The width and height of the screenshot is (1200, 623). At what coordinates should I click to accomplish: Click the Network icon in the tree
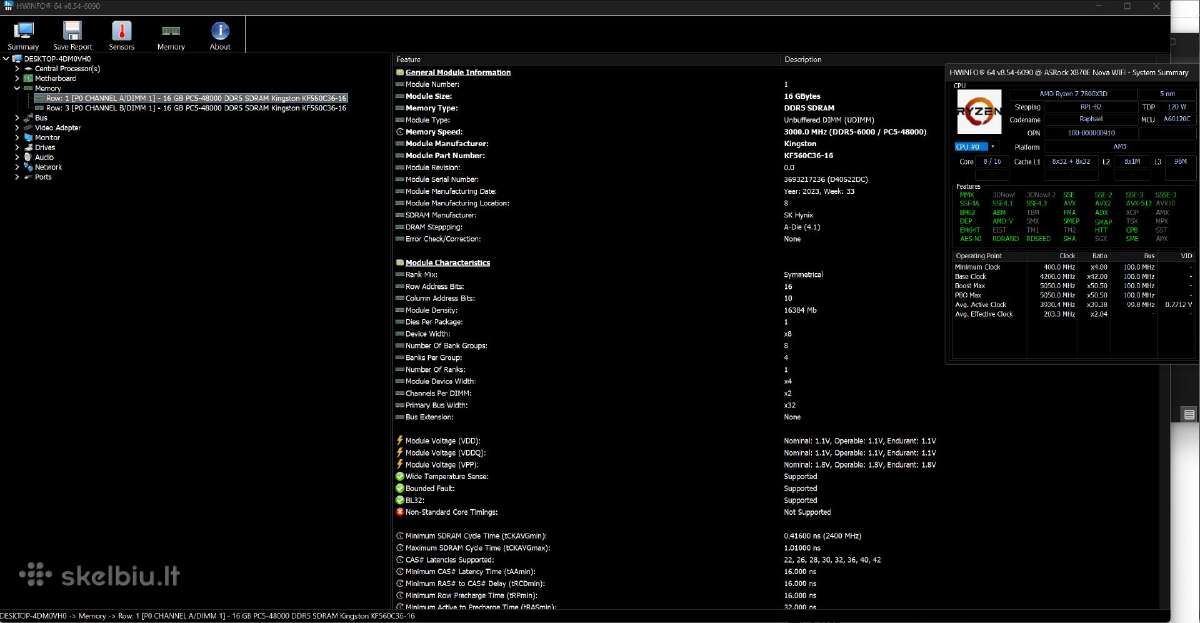(28, 167)
